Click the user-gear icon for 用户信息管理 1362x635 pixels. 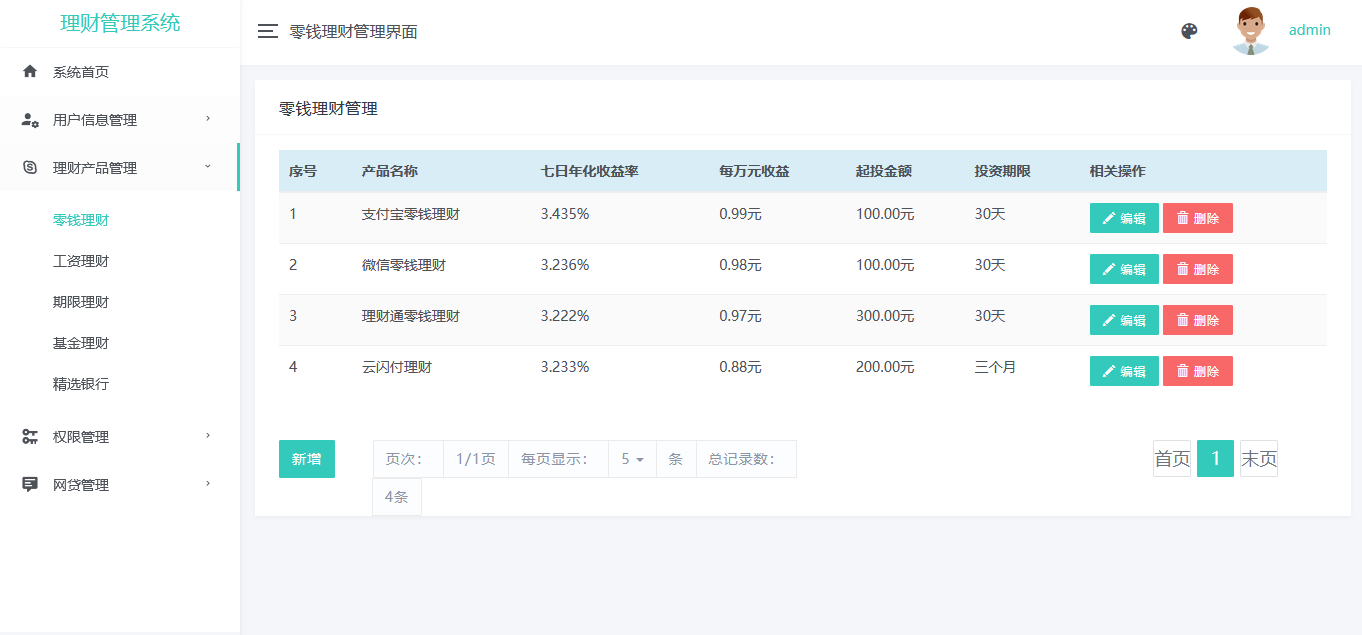tap(30, 120)
